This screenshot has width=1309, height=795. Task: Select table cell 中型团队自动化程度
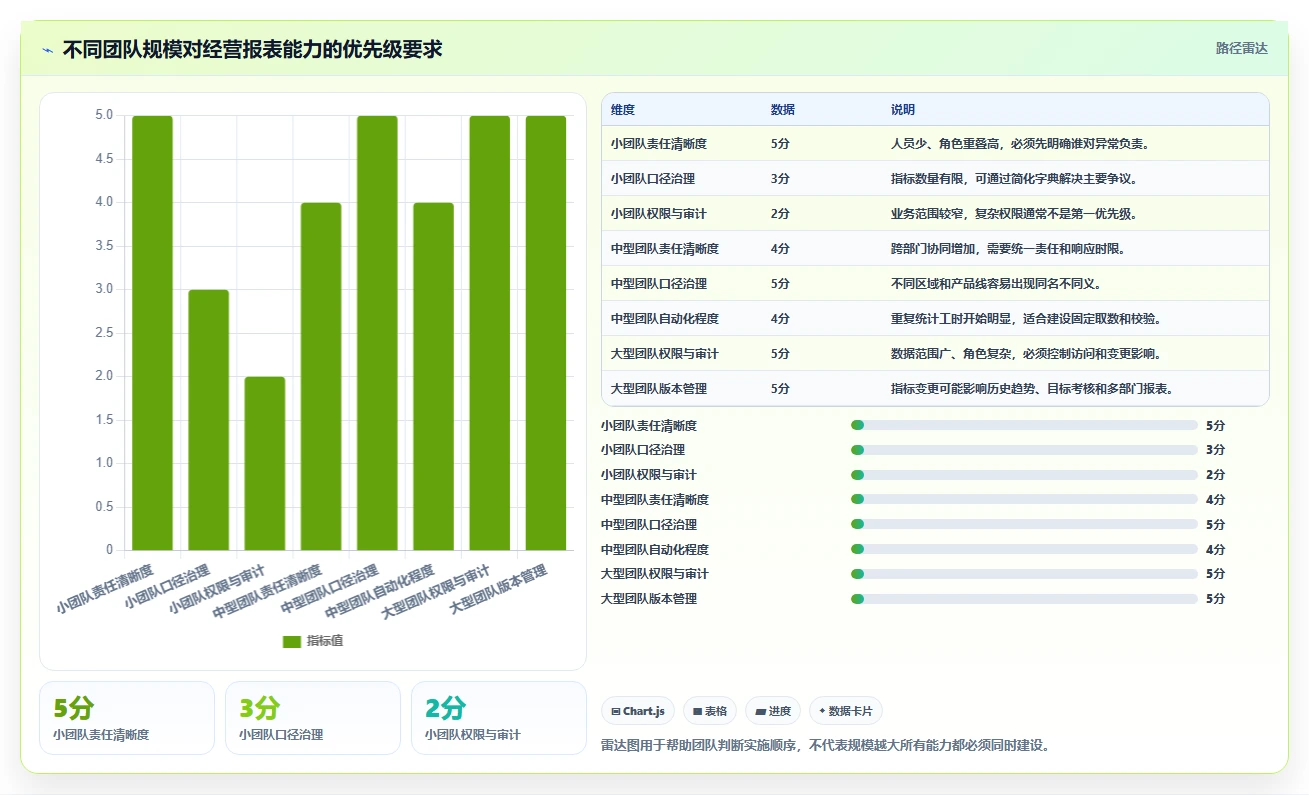point(665,319)
